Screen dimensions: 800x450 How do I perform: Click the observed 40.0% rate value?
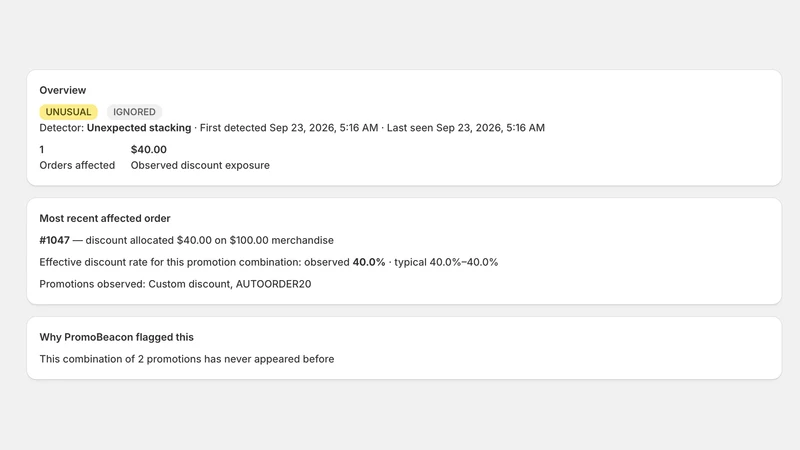(x=369, y=262)
